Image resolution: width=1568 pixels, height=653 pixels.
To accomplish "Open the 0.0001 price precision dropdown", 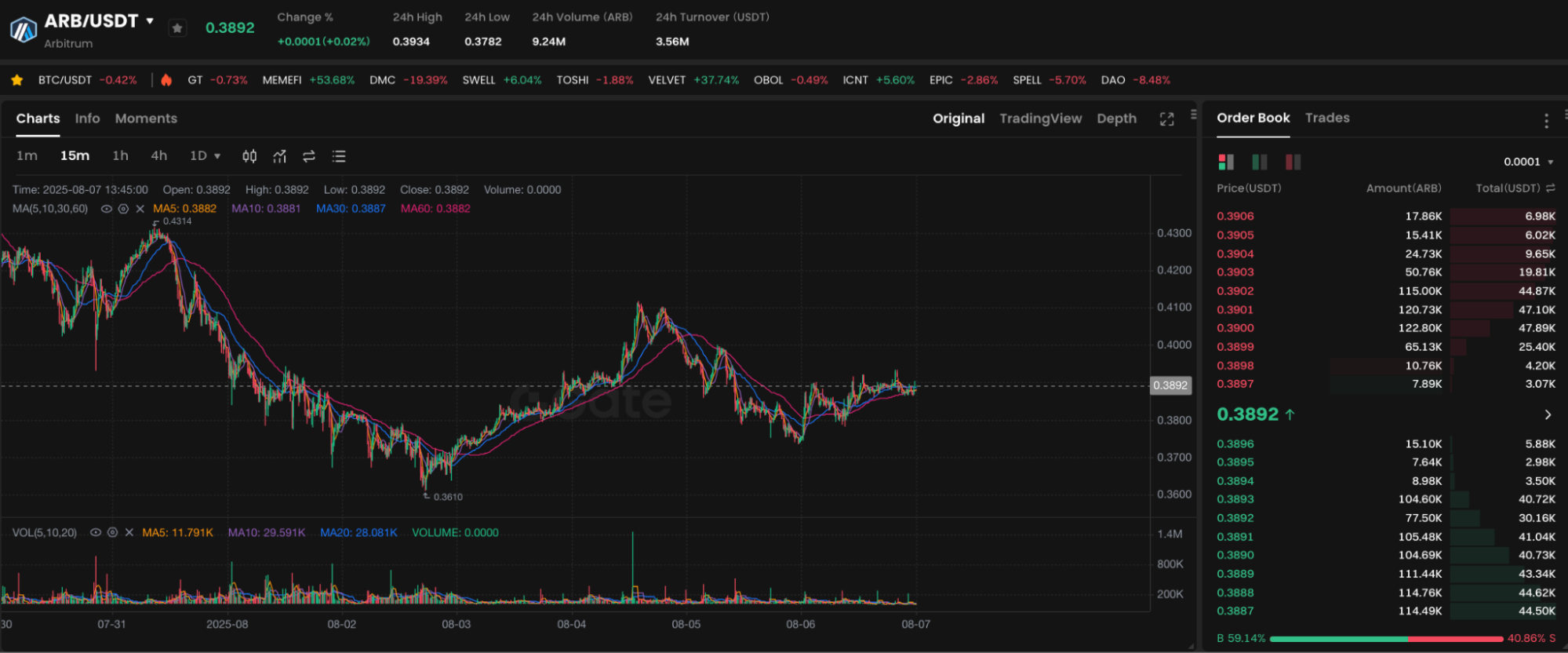I will click(1528, 162).
